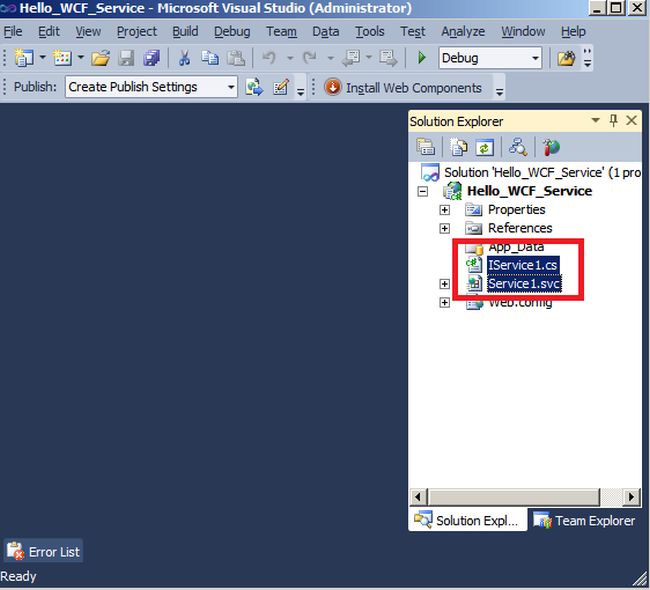
Task: Open the View menu
Action: pyautogui.click(x=88, y=32)
